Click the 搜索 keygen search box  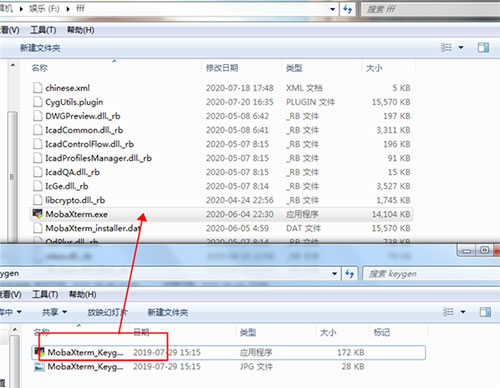tap(432, 274)
